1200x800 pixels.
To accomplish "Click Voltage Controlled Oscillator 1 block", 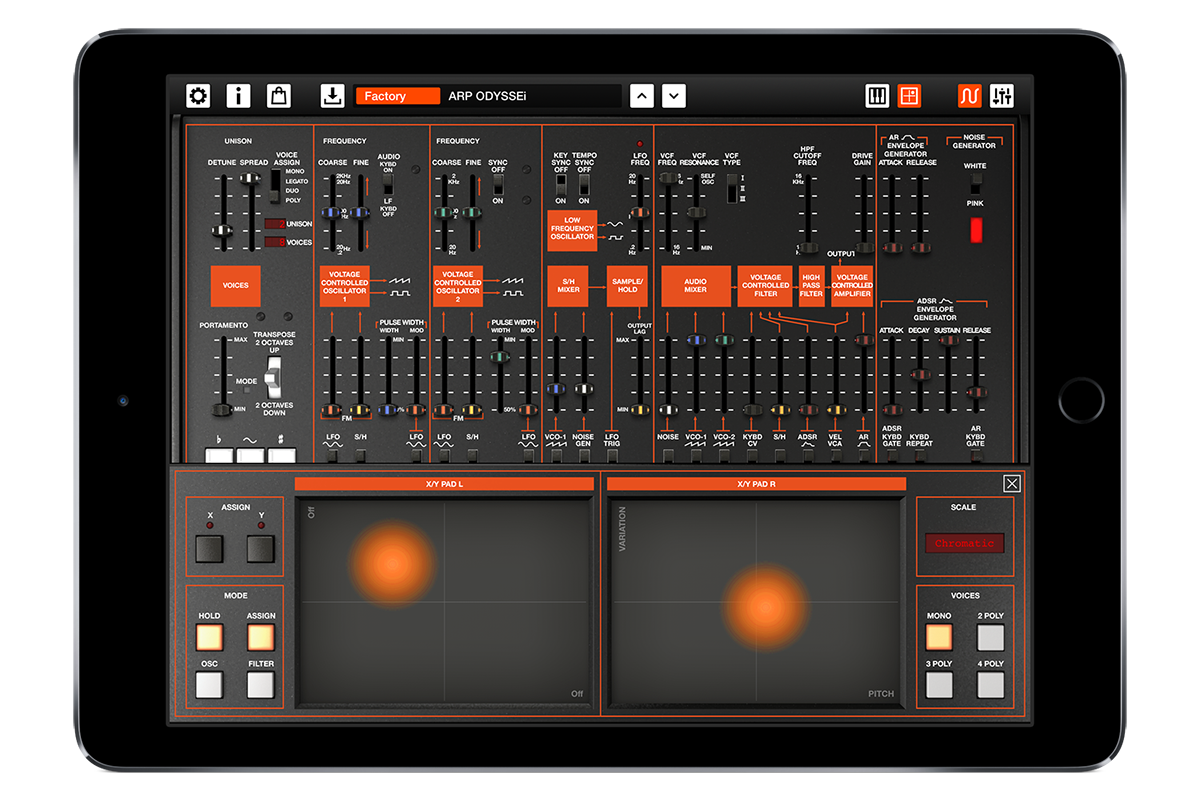I will [x=345, y=285].
